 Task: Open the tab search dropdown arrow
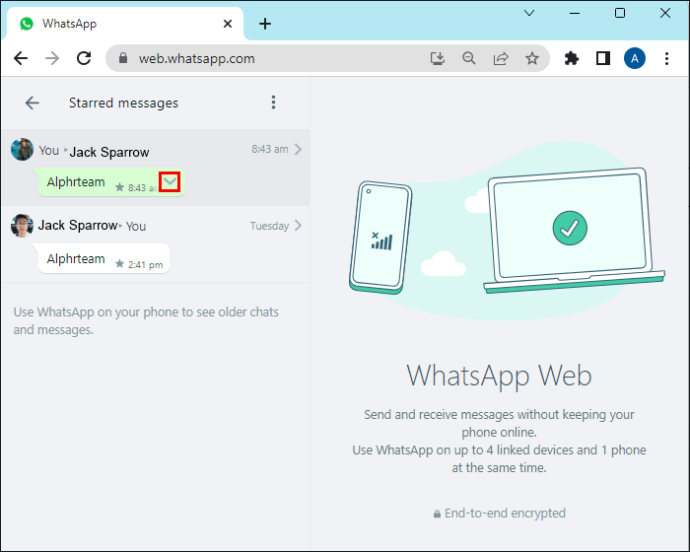[x=529, y=13]
